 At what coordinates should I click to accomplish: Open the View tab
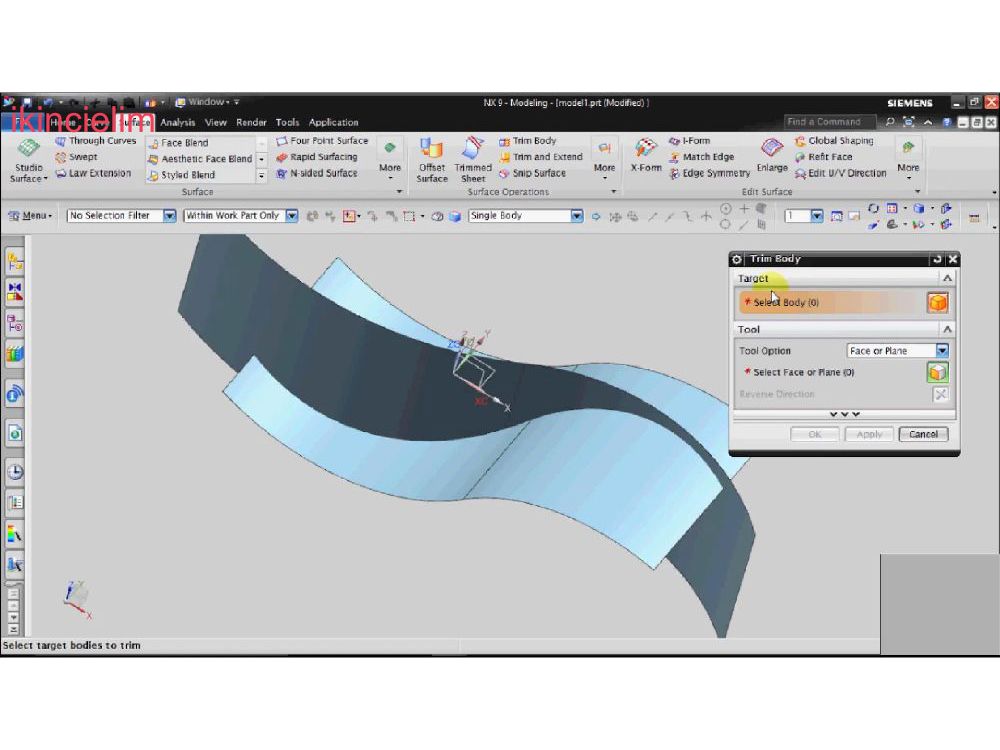coord(216,122)
